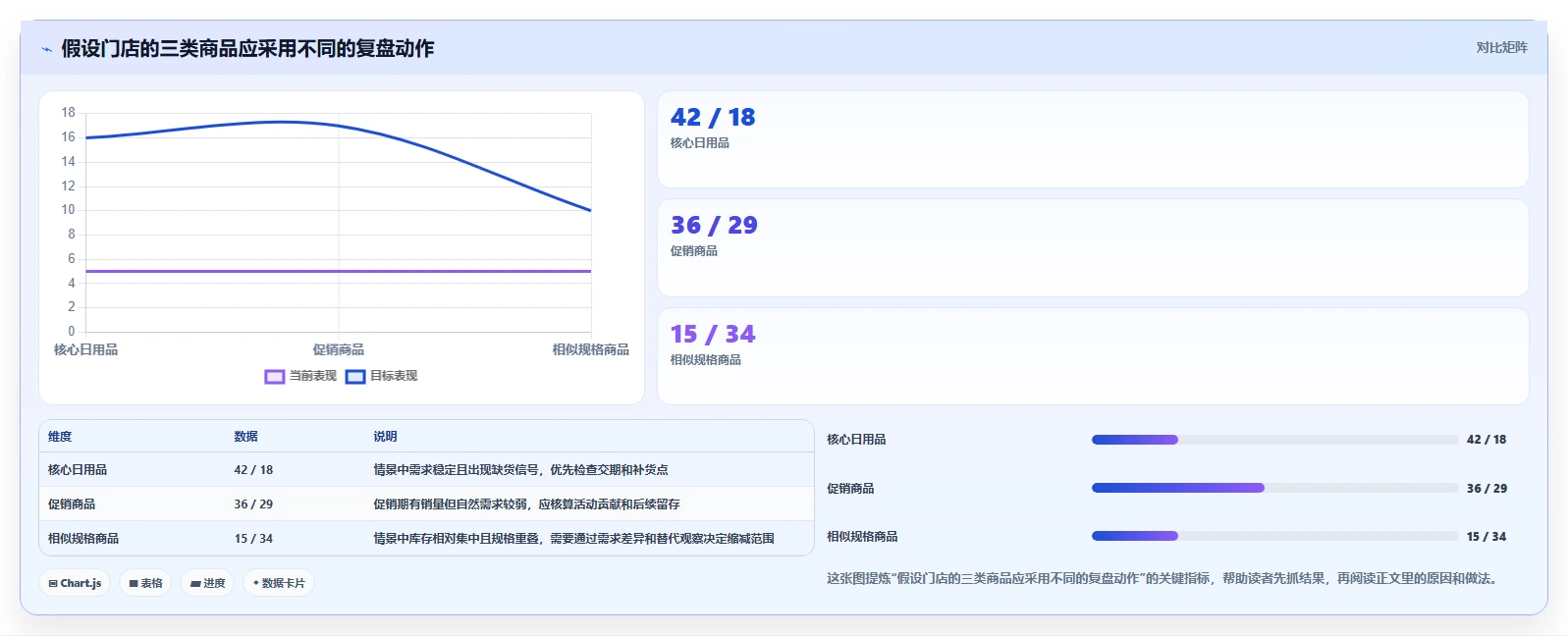Click the 进度 pill tag
Viewport: 1568px width, 636px height.
point(207,583)
